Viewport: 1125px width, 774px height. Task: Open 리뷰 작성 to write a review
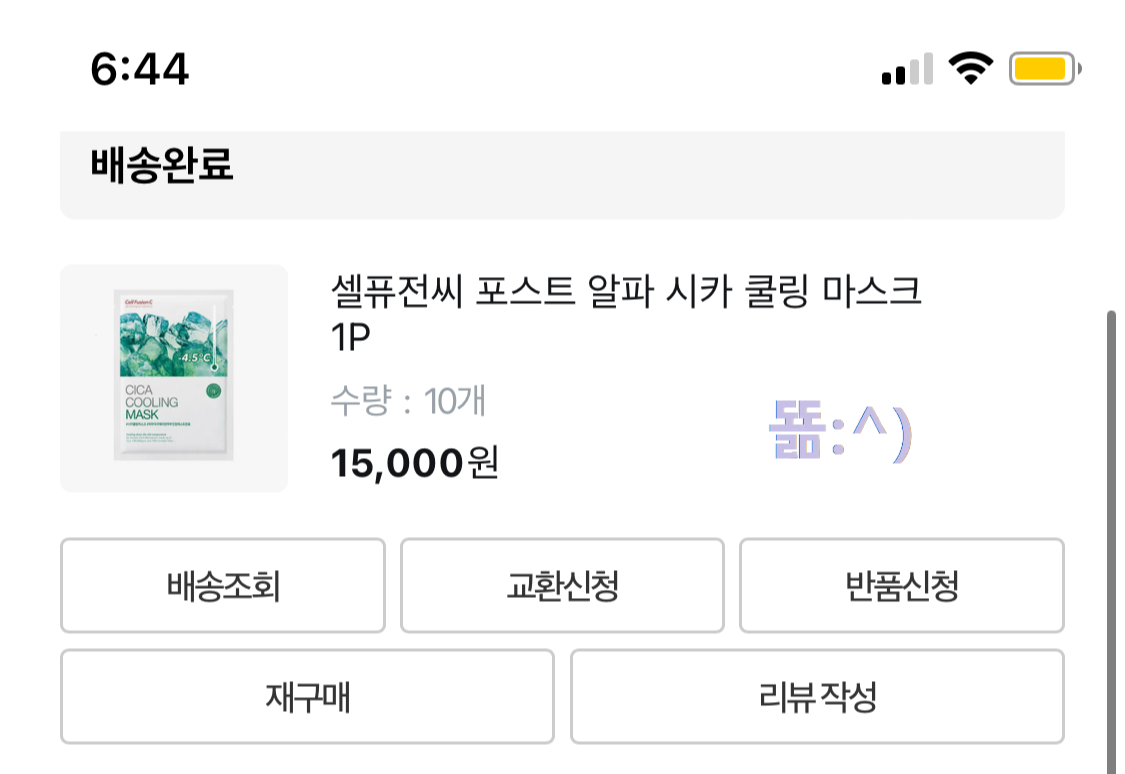(x=817, y=696)
